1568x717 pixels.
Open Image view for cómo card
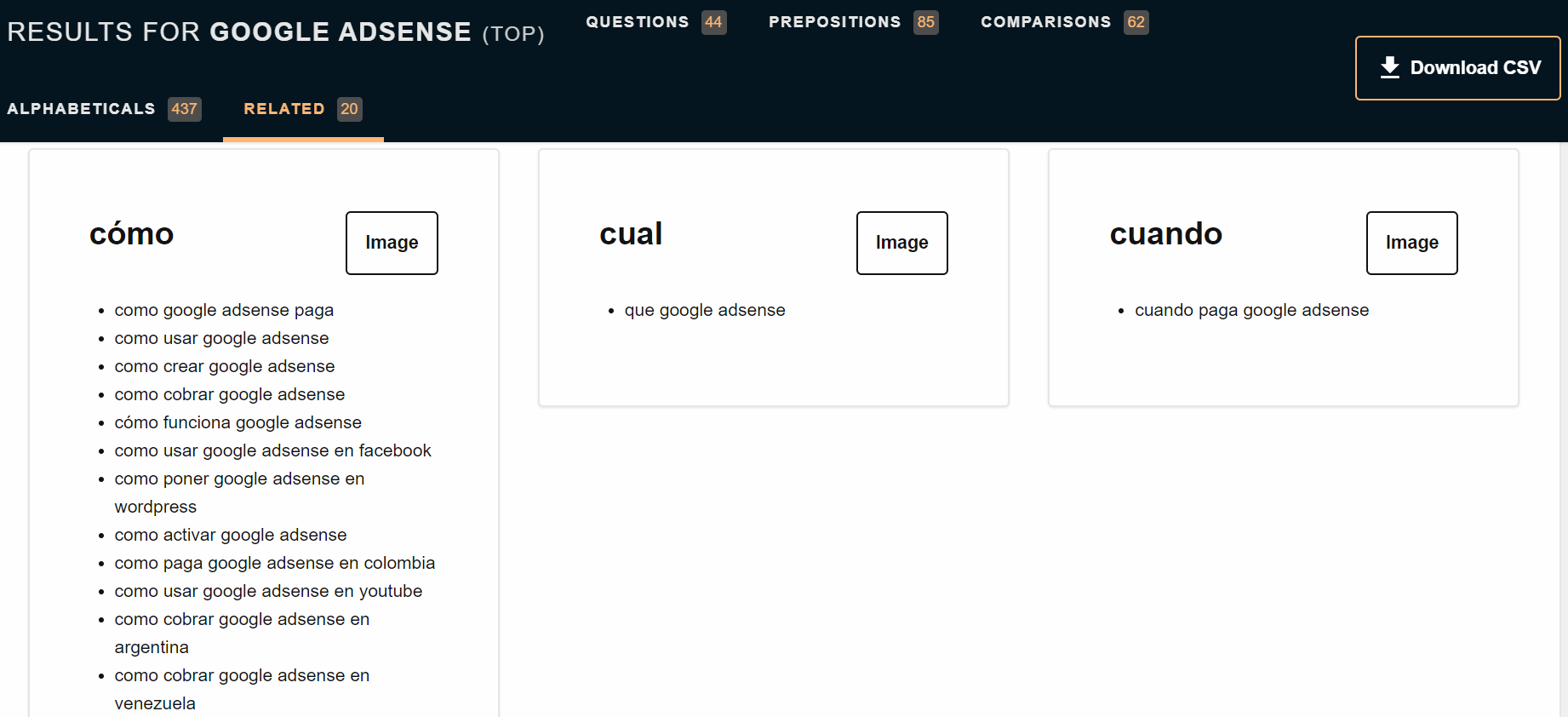392,243
